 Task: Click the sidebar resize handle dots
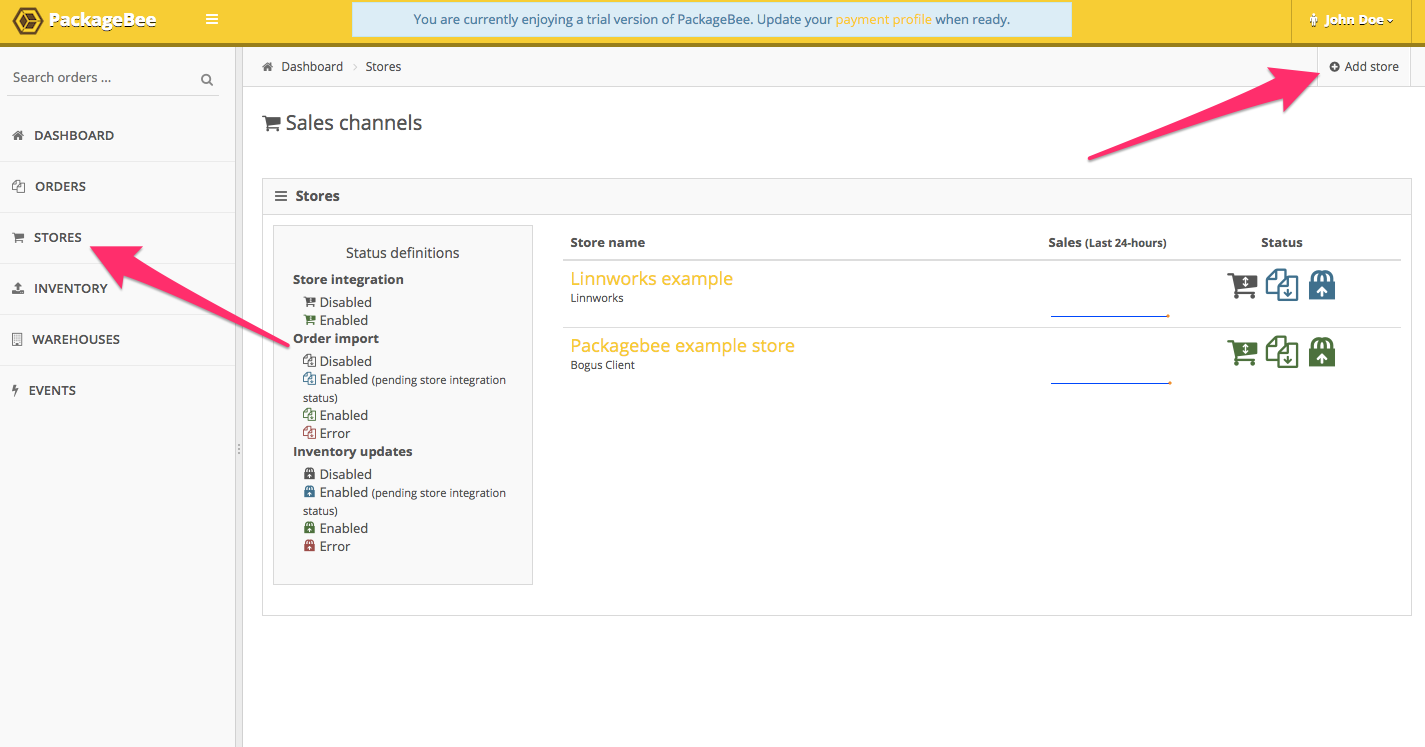click(x=239, y=449)
